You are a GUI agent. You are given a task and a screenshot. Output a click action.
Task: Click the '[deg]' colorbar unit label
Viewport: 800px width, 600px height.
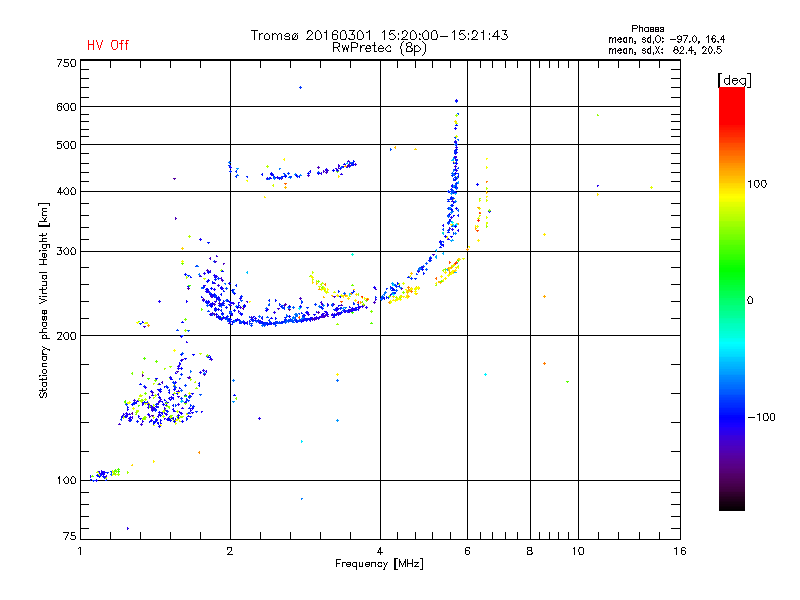coord(734,80)
